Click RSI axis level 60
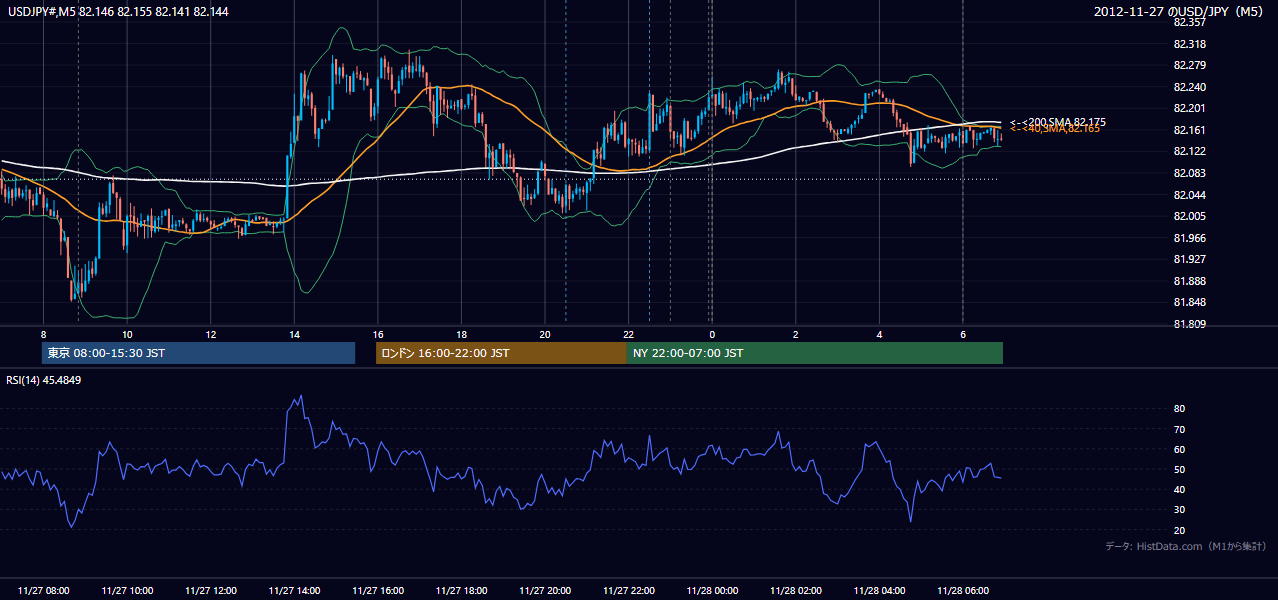This screenshot has width=1278, height=600. click(x=1180, y=449)
